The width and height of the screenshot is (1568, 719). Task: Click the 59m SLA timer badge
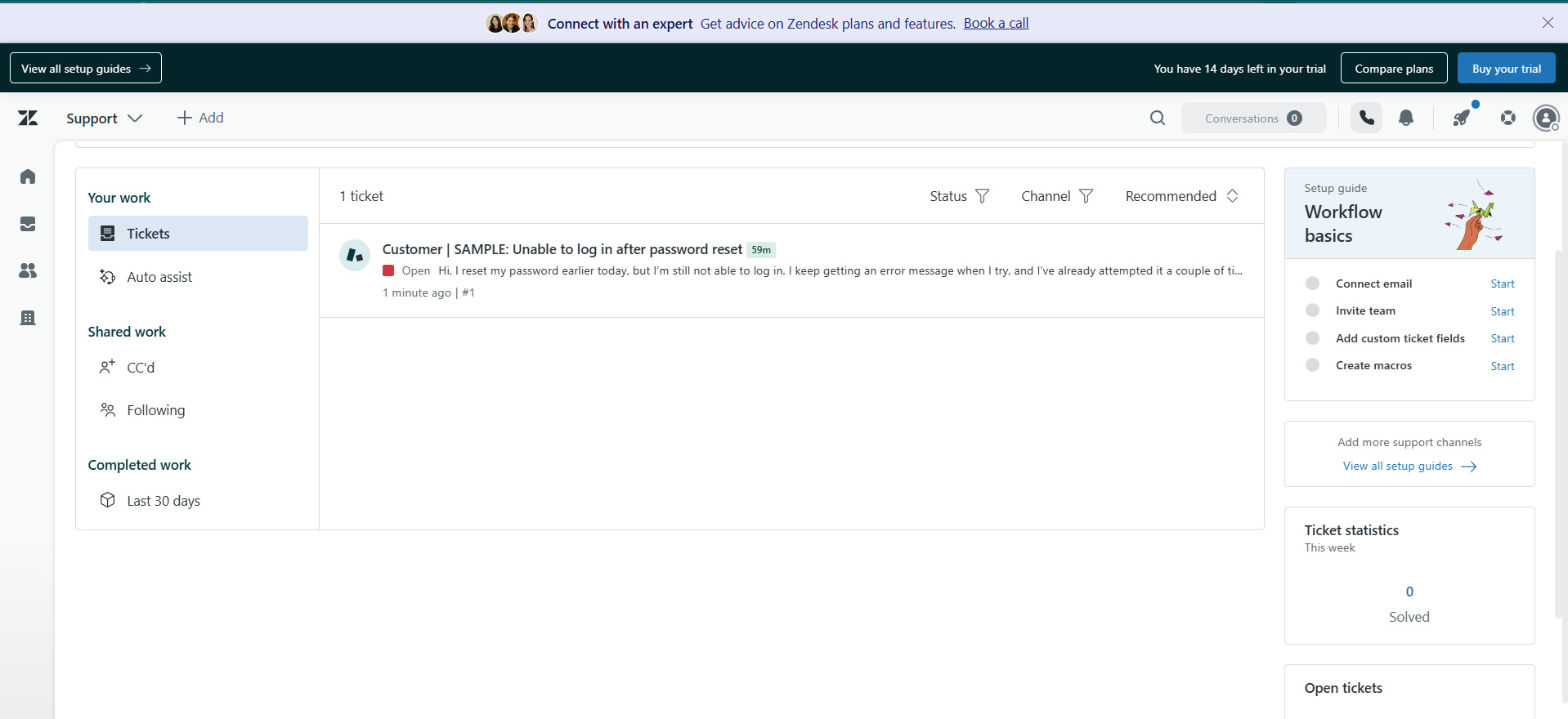(761, 250)
